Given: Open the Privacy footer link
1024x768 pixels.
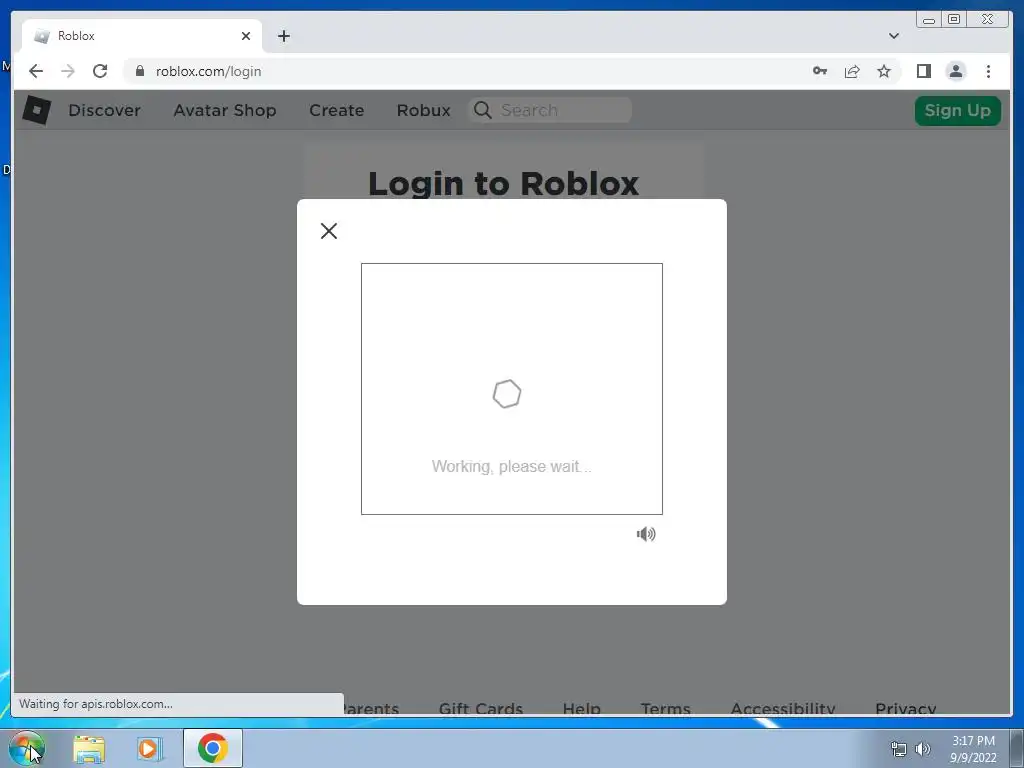Looking at the screenshot, I should (x=905, y=709).
